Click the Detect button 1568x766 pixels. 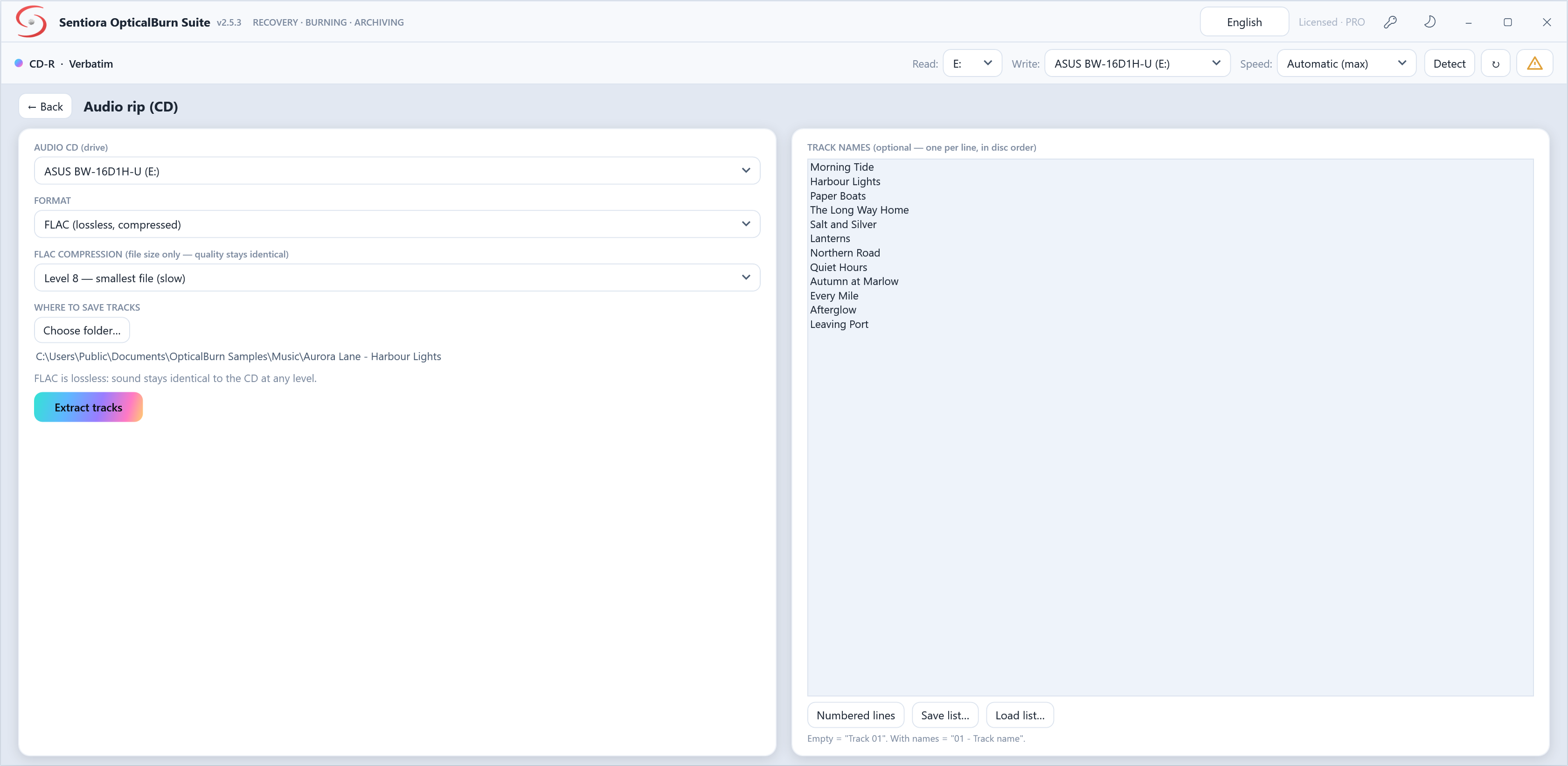[x=1450, y=63]
